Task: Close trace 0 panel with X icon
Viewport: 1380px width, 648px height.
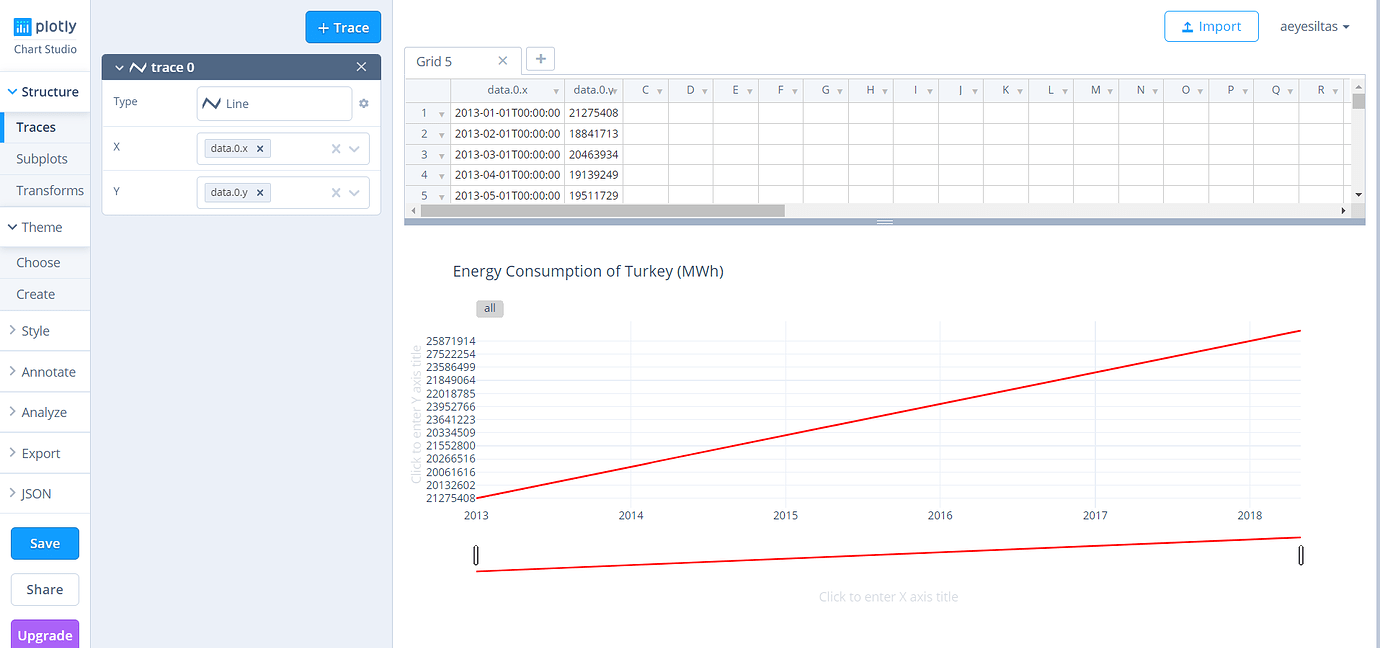Action: [x=362, y=67]
